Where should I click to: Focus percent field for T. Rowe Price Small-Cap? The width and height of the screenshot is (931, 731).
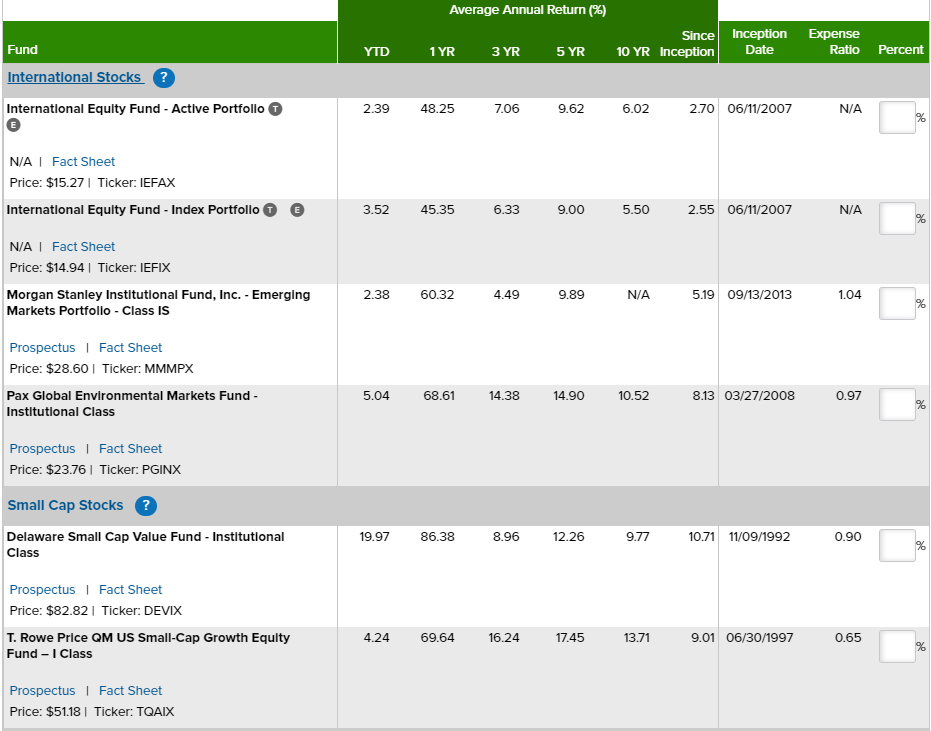(897, 647)
